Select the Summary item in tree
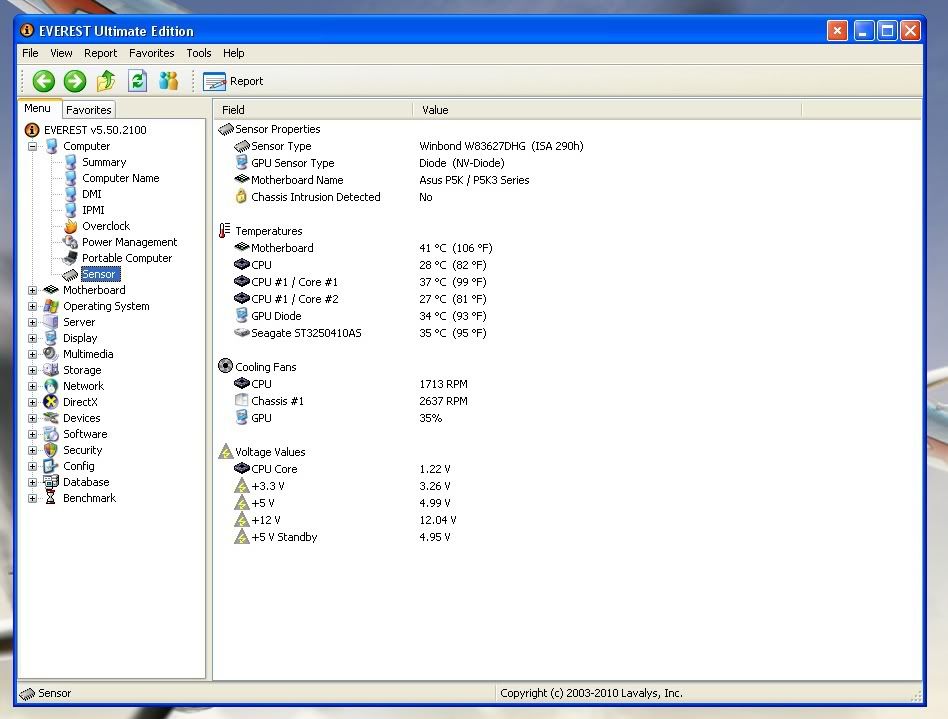 103,162
